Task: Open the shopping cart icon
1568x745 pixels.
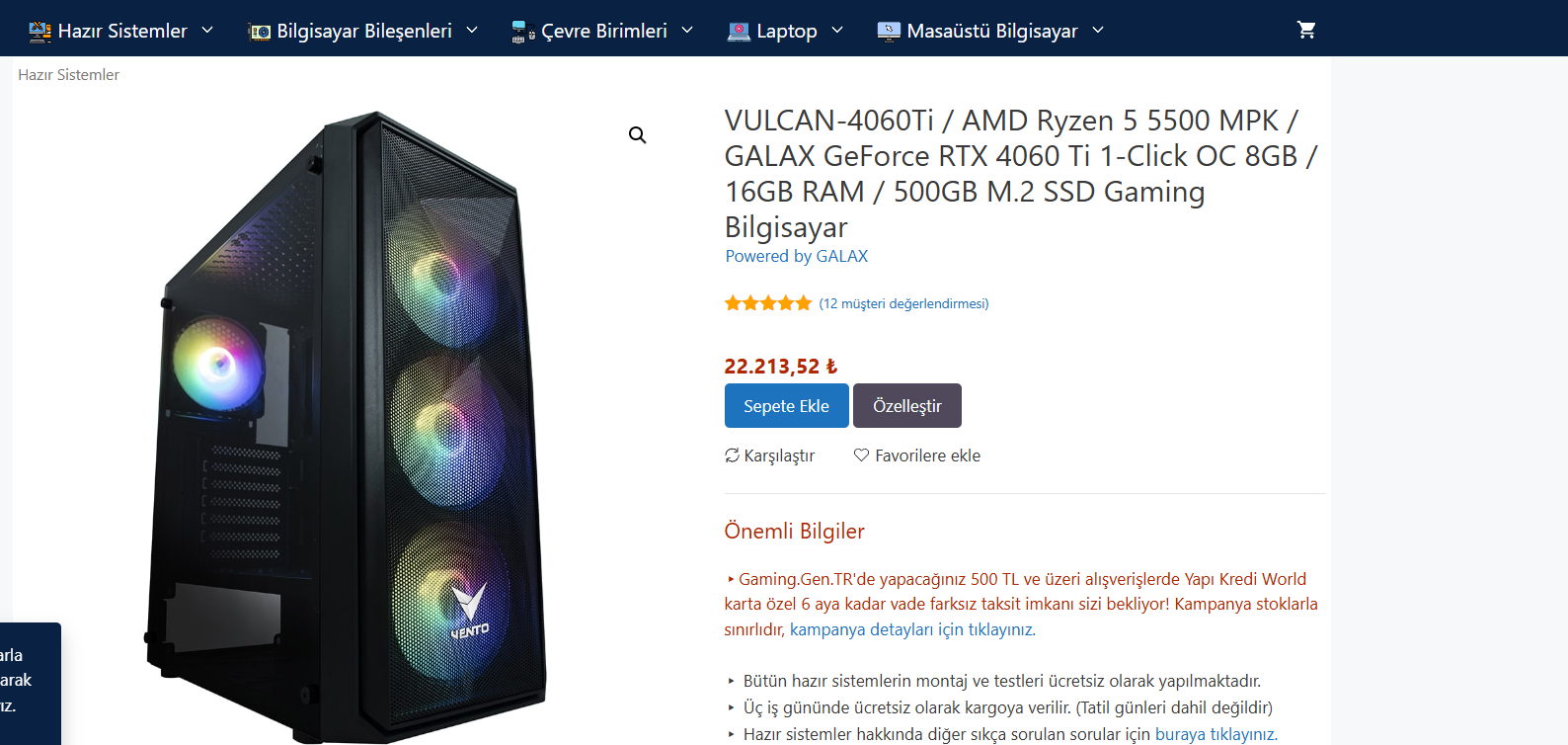Action: 1305,30
